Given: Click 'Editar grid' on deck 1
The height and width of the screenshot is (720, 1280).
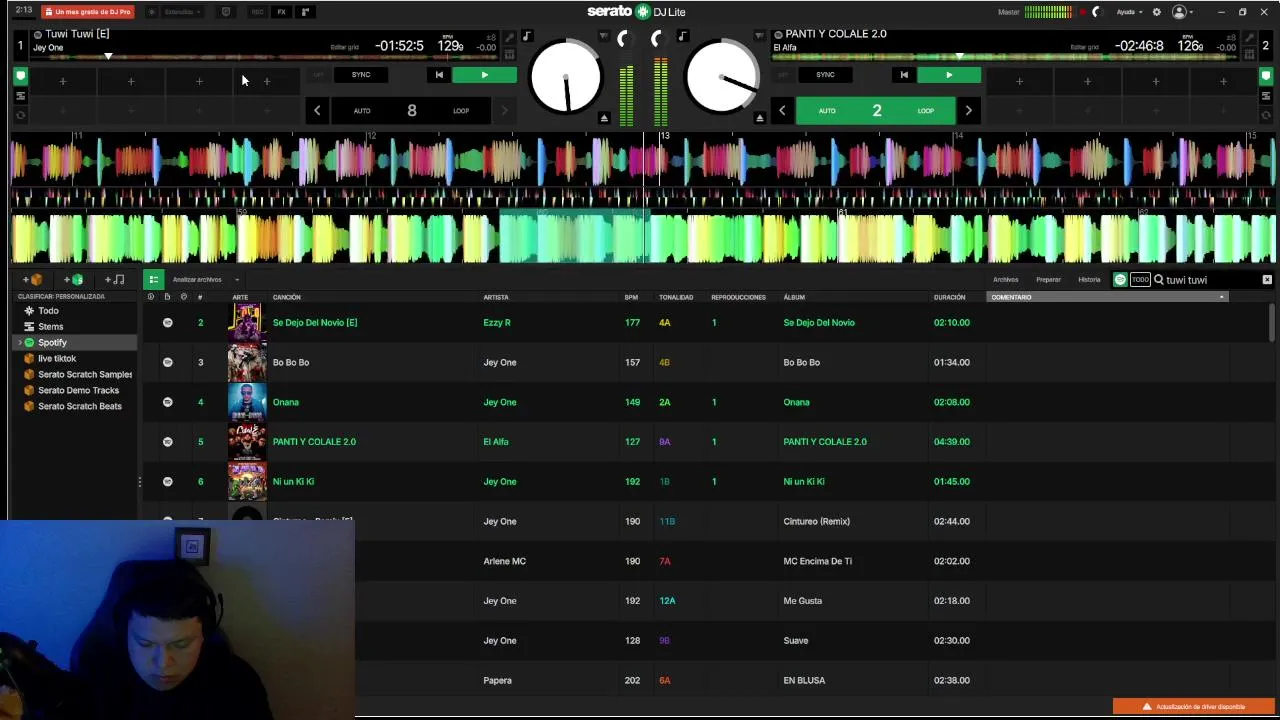Looking at the screenshot, I should (344, 47).
